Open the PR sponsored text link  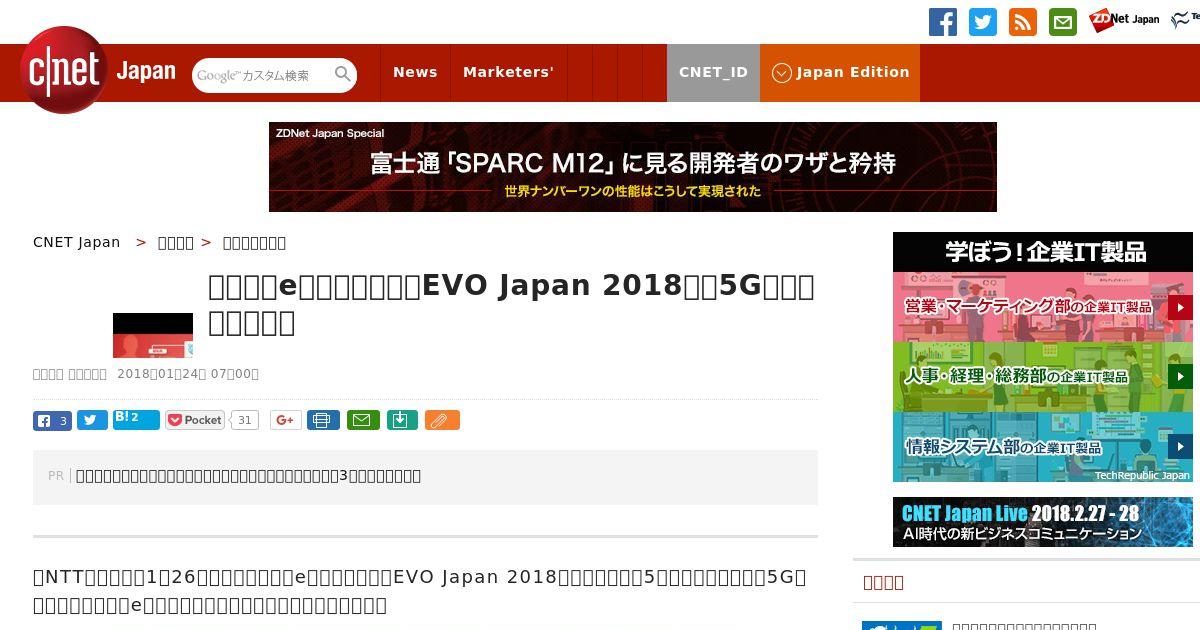click(248, 476)
